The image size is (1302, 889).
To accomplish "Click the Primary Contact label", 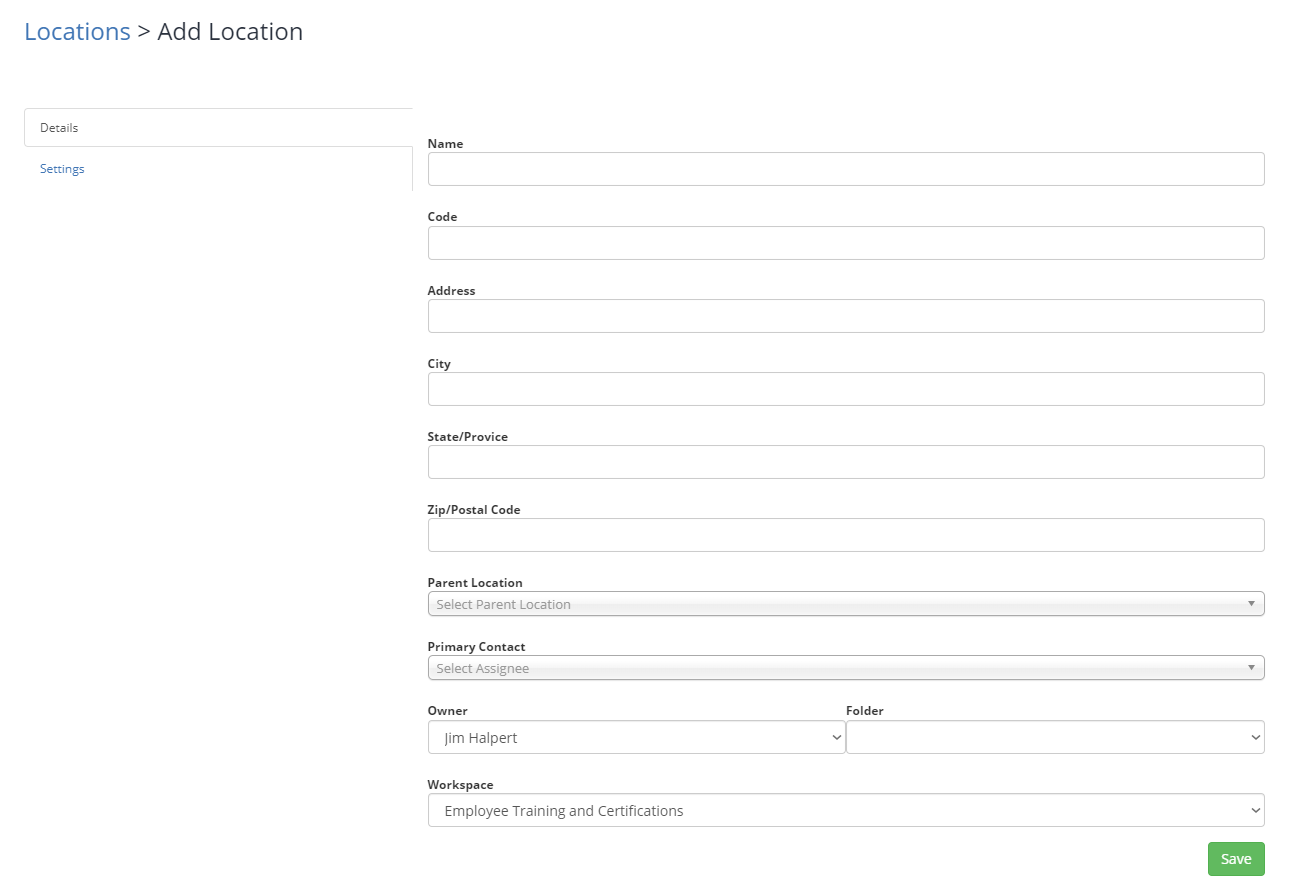I will [x=476, y=646].
